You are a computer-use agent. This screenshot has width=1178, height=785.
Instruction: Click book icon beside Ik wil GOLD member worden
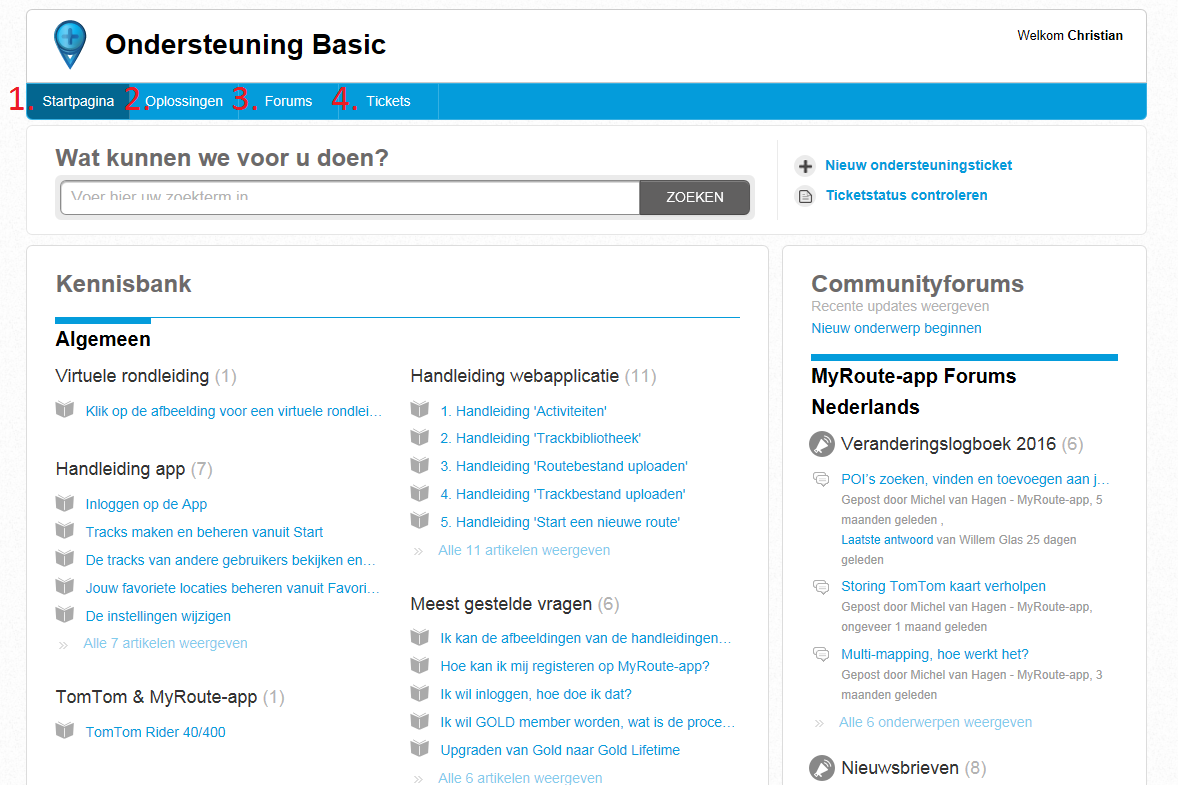pyautogui.click(x=419, y=721)
